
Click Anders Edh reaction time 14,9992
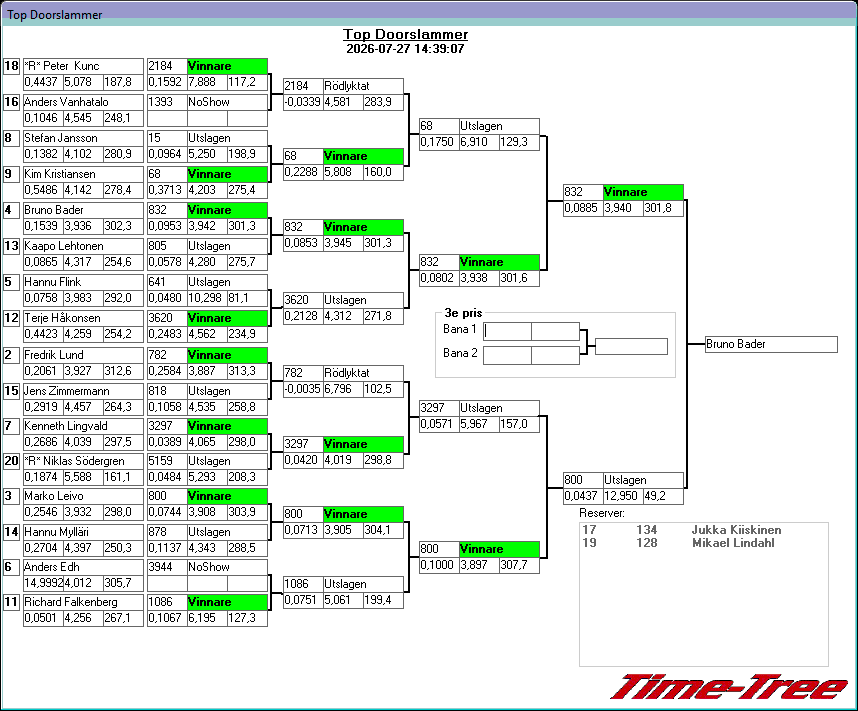tap(44, 583)
